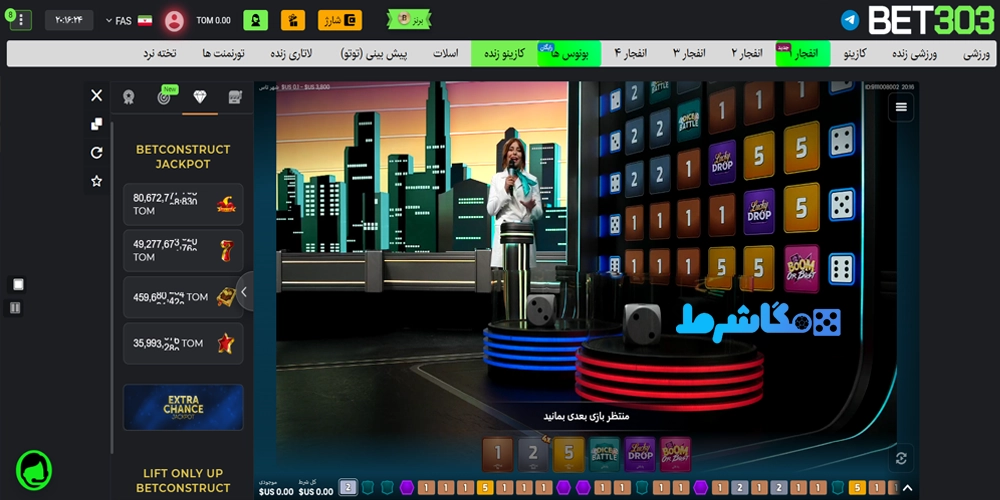
Task: Go to BET303 homepage via logo
Action: [x=931, y=20]
